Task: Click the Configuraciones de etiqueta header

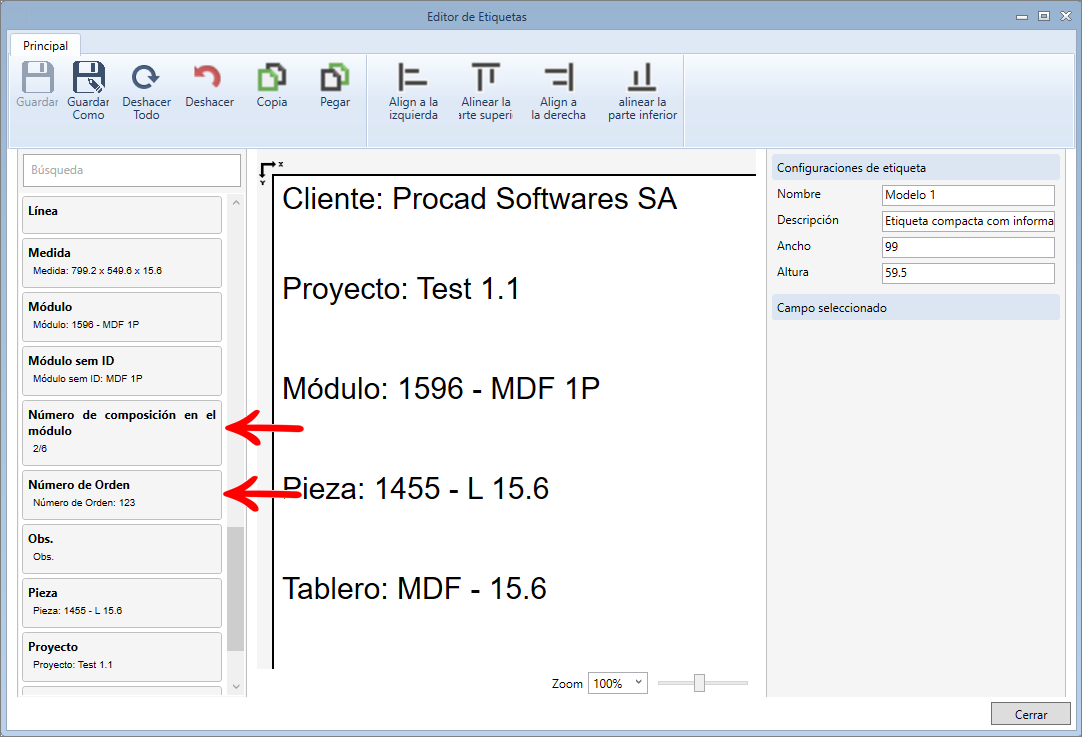Action: coord(916,168)
